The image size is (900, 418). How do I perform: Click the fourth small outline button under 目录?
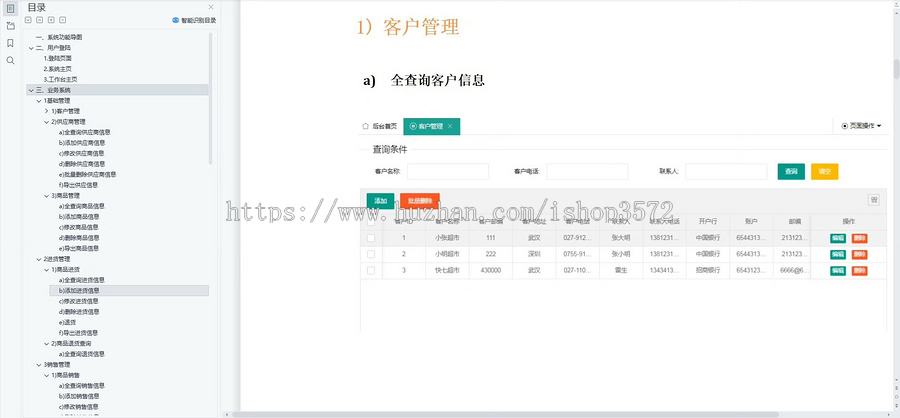point(63,20)
